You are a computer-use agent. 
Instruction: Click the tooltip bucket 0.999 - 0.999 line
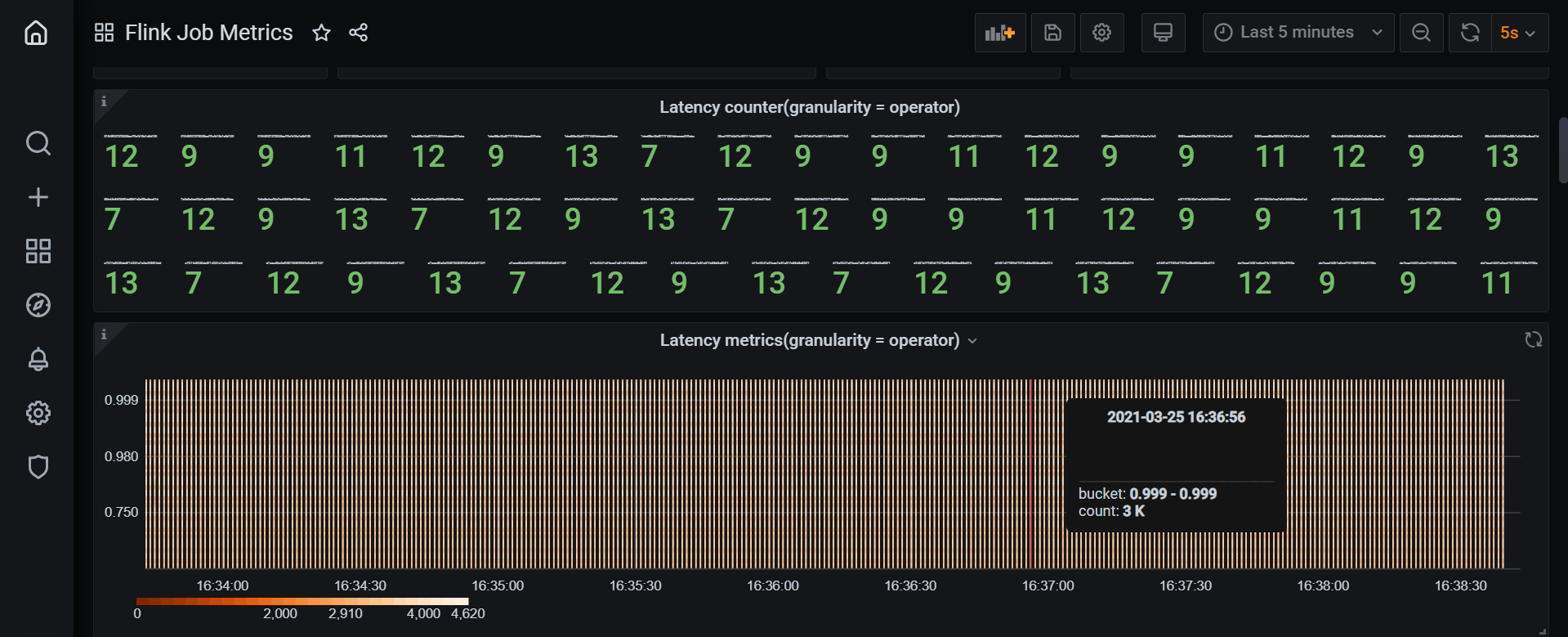[1148, 494]
